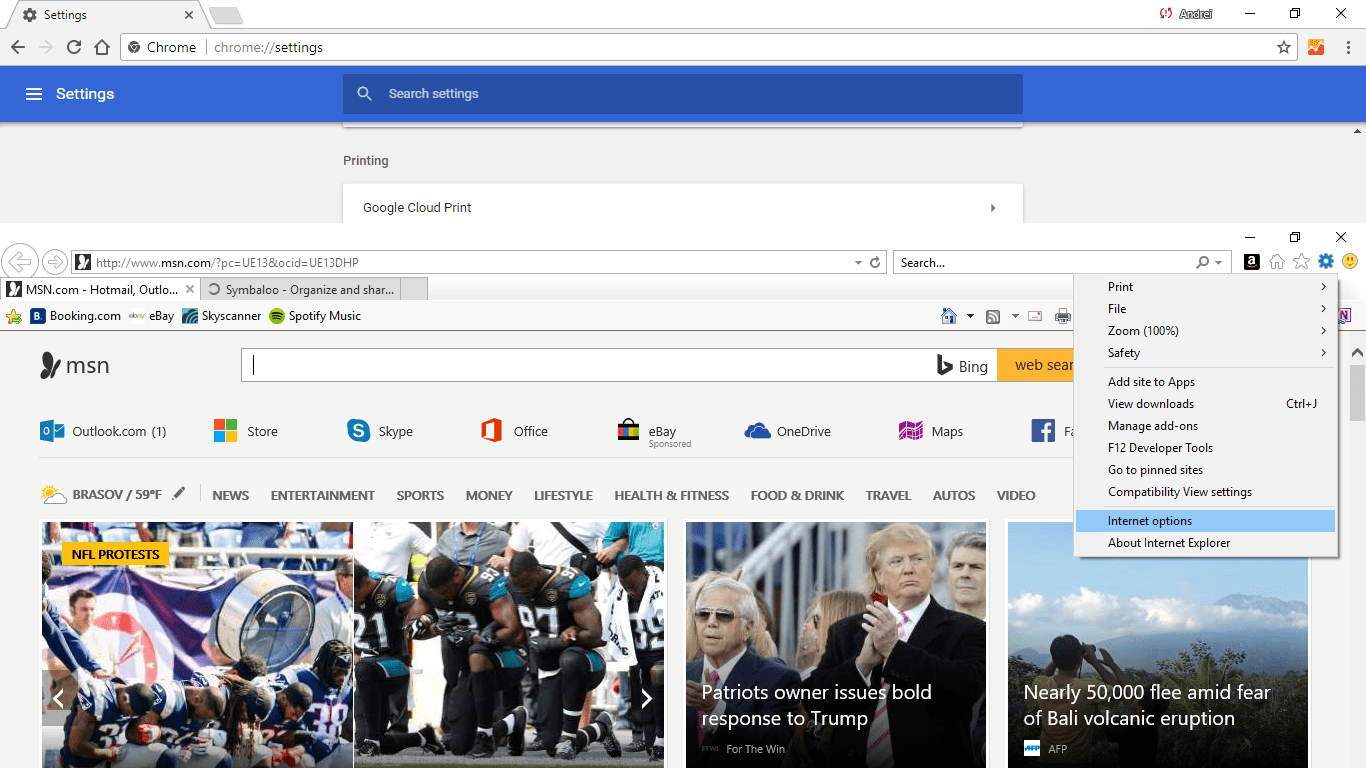Image resolution: width=1366 pixels, height=768 pixels.
Task: Select Go to pinned sites
Action: (x=1205, y=470)
